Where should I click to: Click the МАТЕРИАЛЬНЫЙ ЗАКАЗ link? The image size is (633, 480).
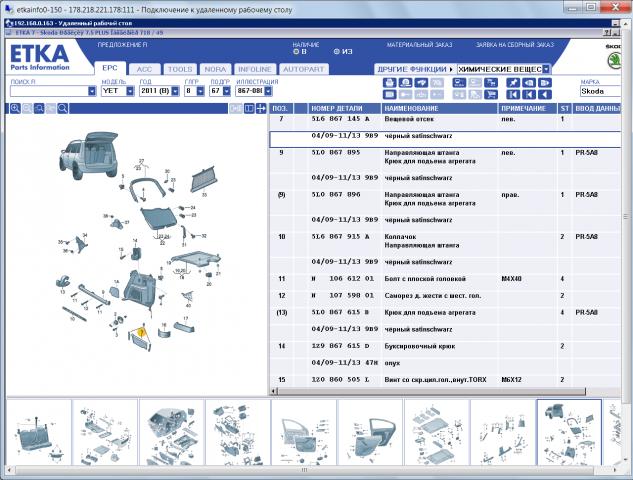[419, 45]
